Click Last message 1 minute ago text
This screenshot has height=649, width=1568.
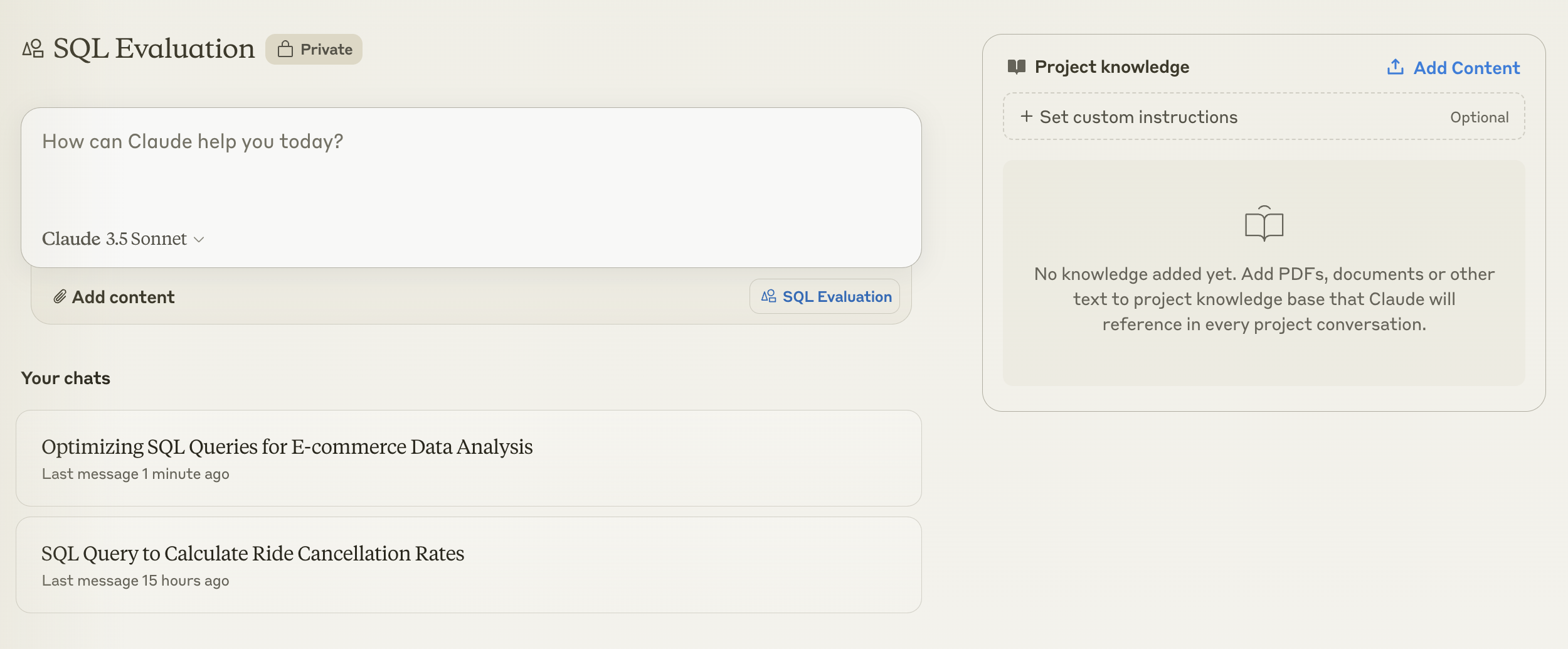pos(135,474)
